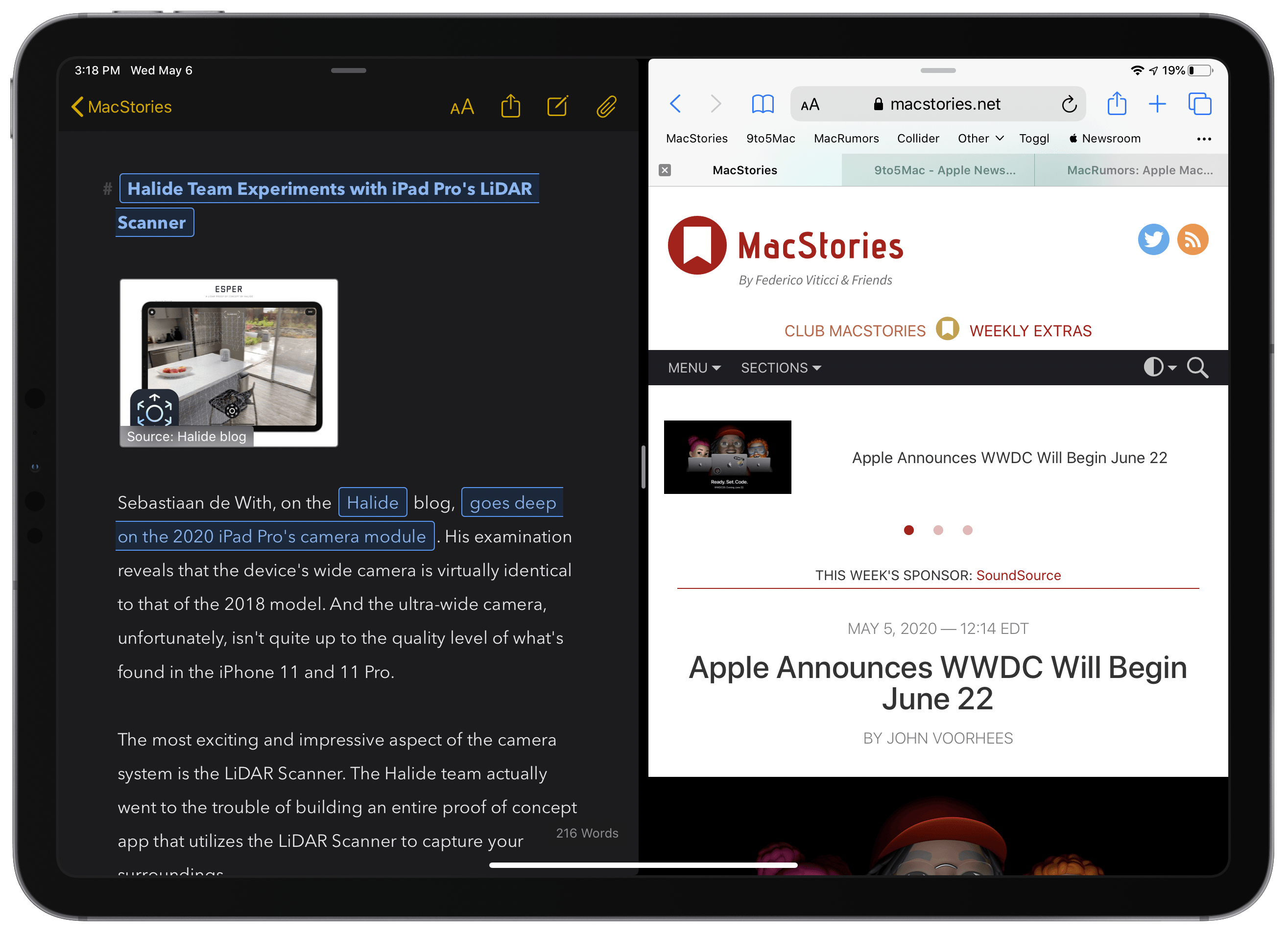Screen dimensions: 1288x934
Task: Open Safari reader AA menu
Action: 810,104
